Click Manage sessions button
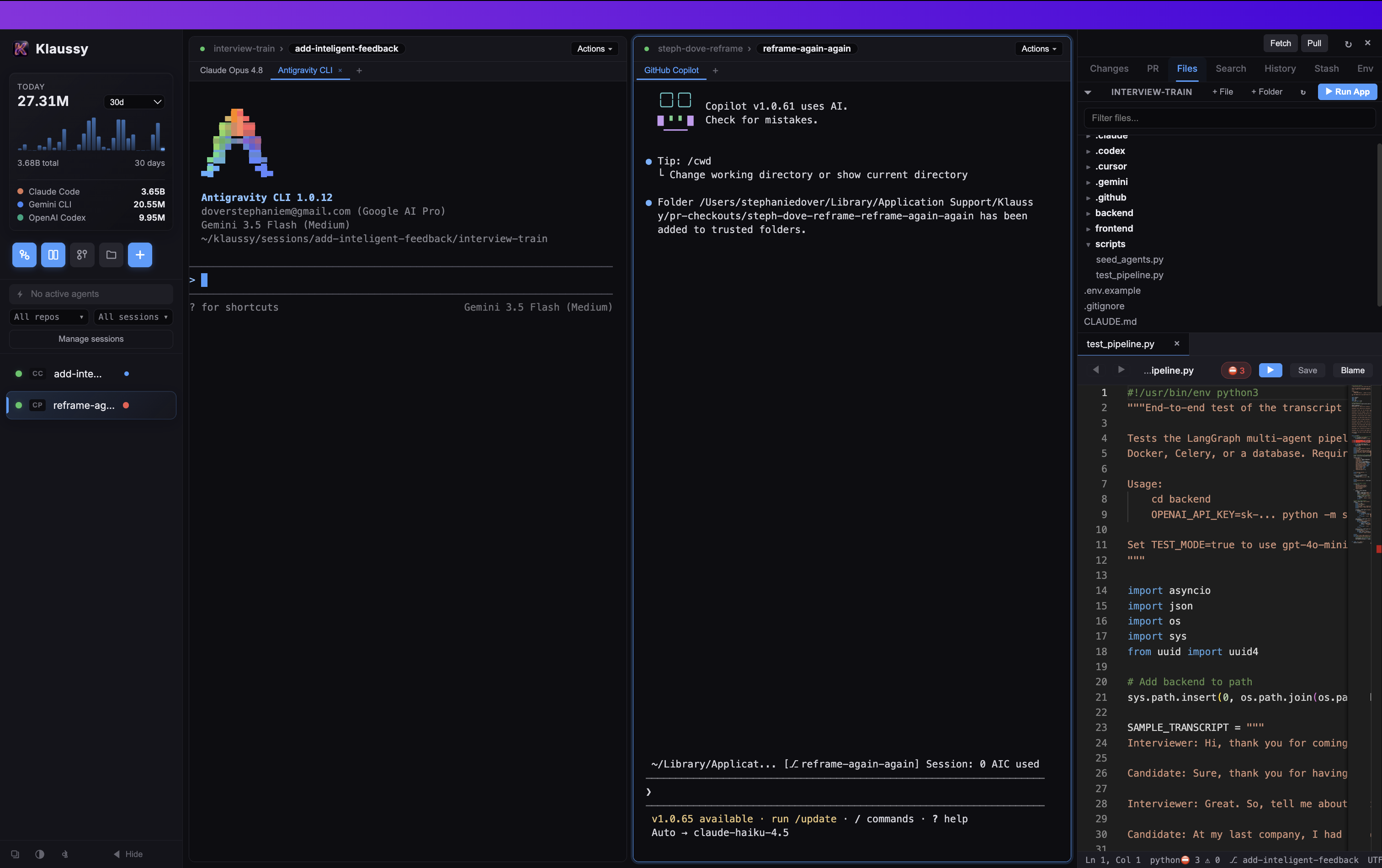The width and height of the screenshot is (1382, 868). point(90,339)
